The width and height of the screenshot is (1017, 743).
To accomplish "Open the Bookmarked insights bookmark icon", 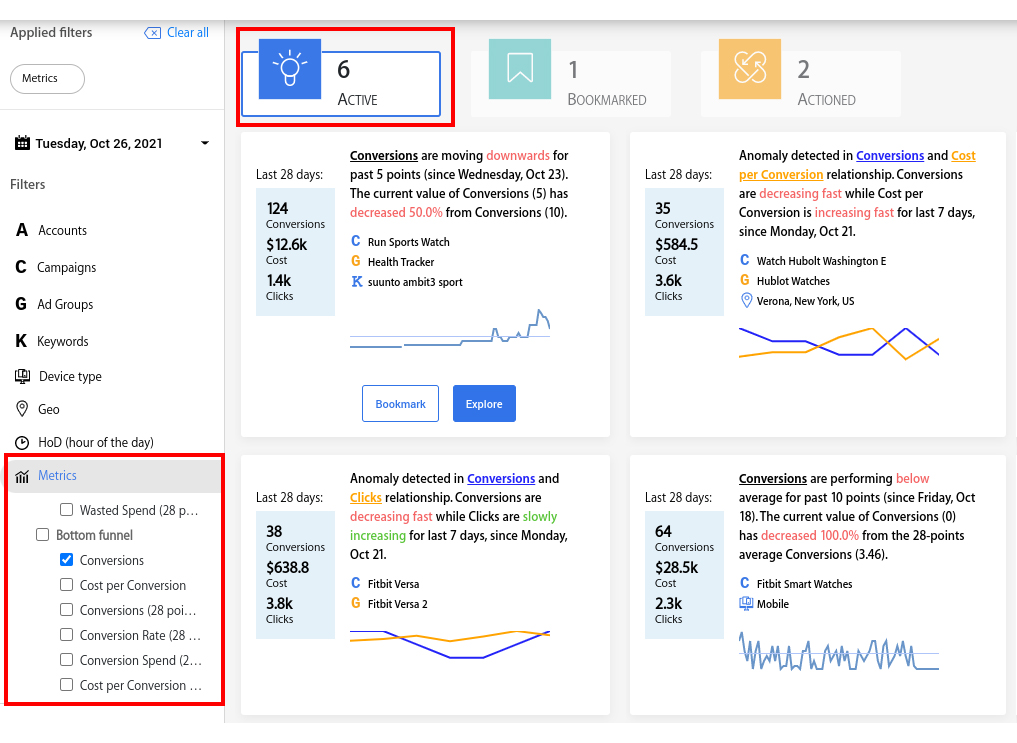I will click(x=520, y=69).
